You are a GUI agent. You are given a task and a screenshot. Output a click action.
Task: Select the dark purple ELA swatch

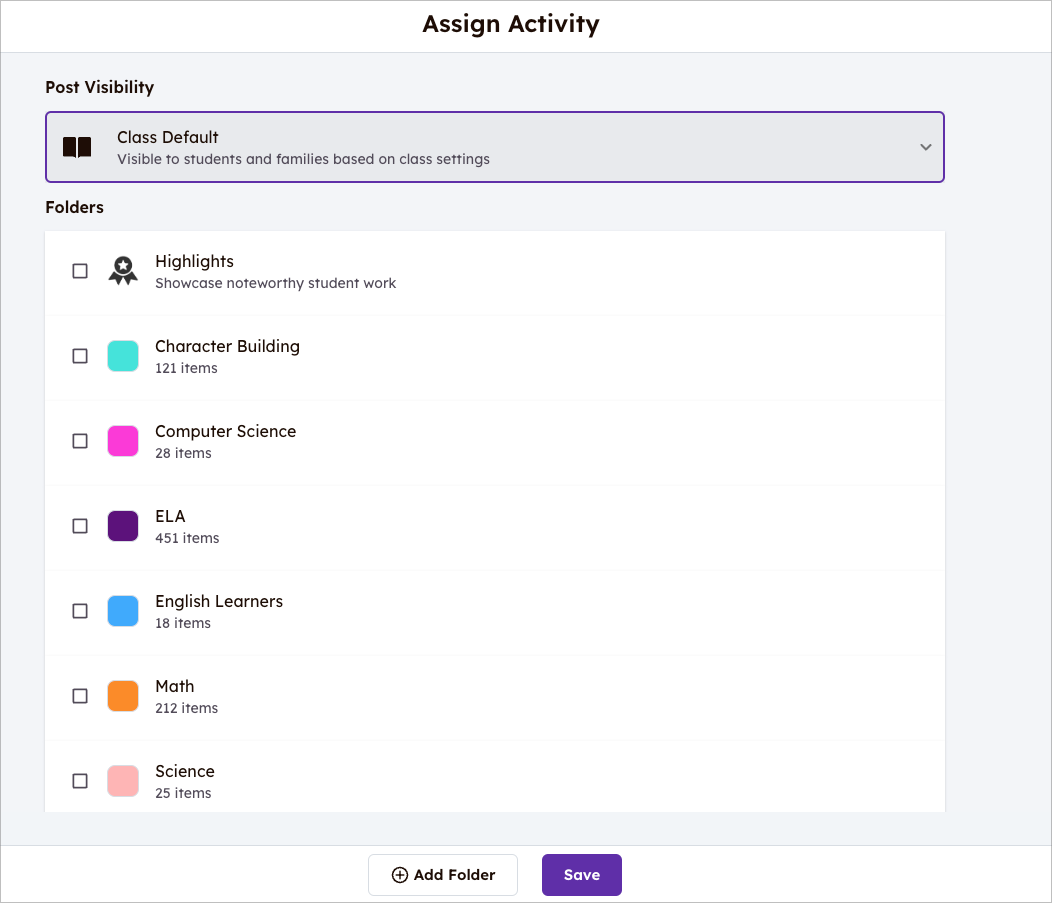click(x=123, y=526)
